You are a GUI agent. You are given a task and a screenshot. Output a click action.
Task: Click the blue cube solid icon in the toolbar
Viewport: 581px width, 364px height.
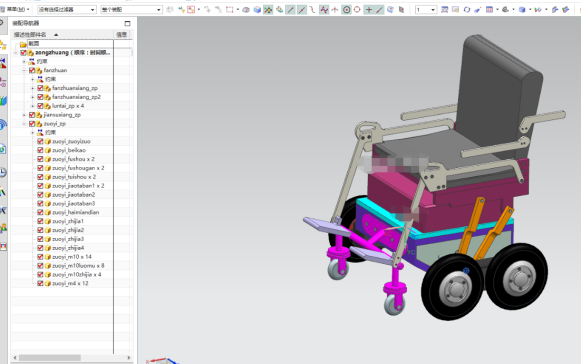(257, 10)
